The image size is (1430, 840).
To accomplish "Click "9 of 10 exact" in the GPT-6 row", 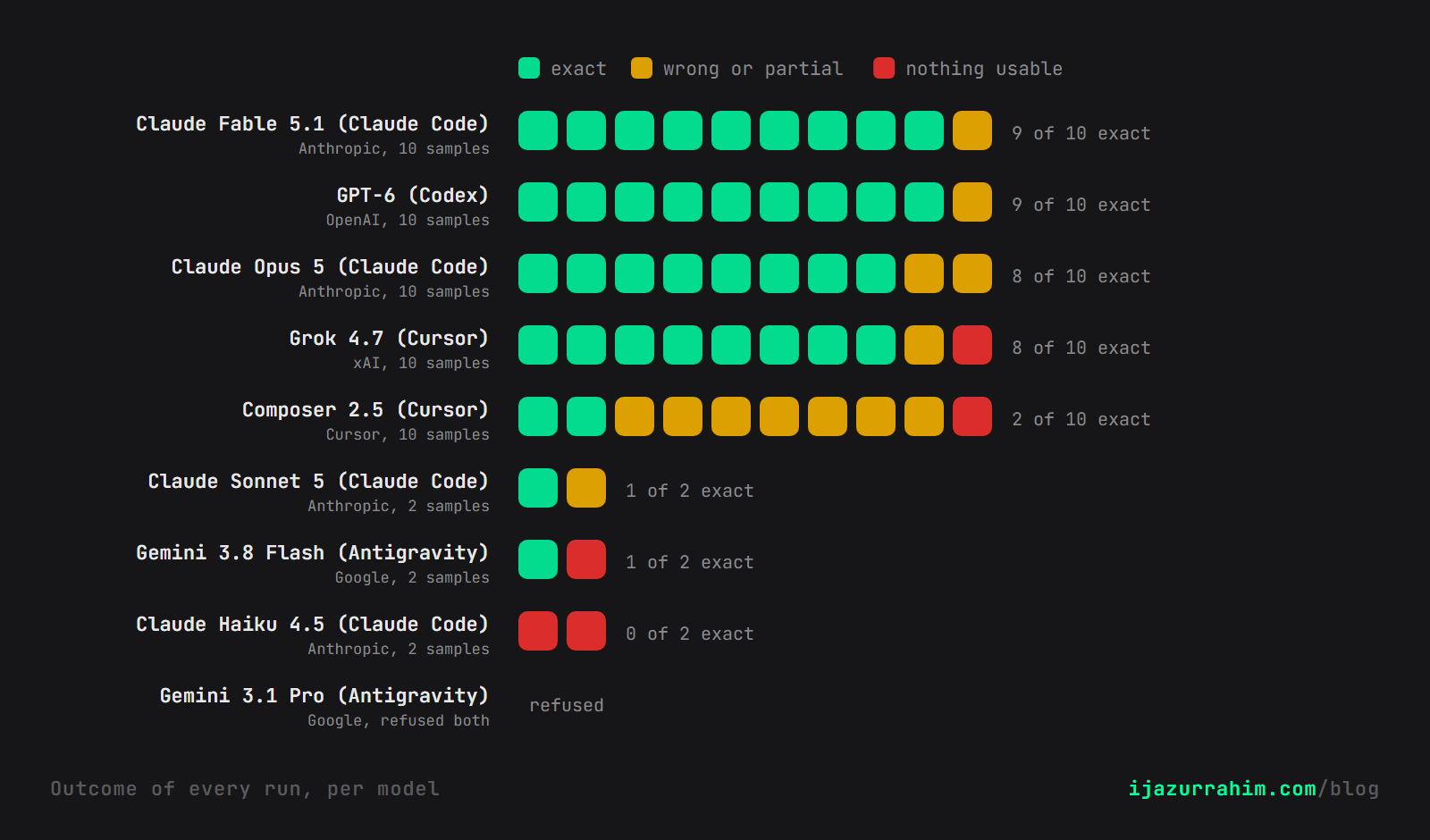I will click(1081, 205).
